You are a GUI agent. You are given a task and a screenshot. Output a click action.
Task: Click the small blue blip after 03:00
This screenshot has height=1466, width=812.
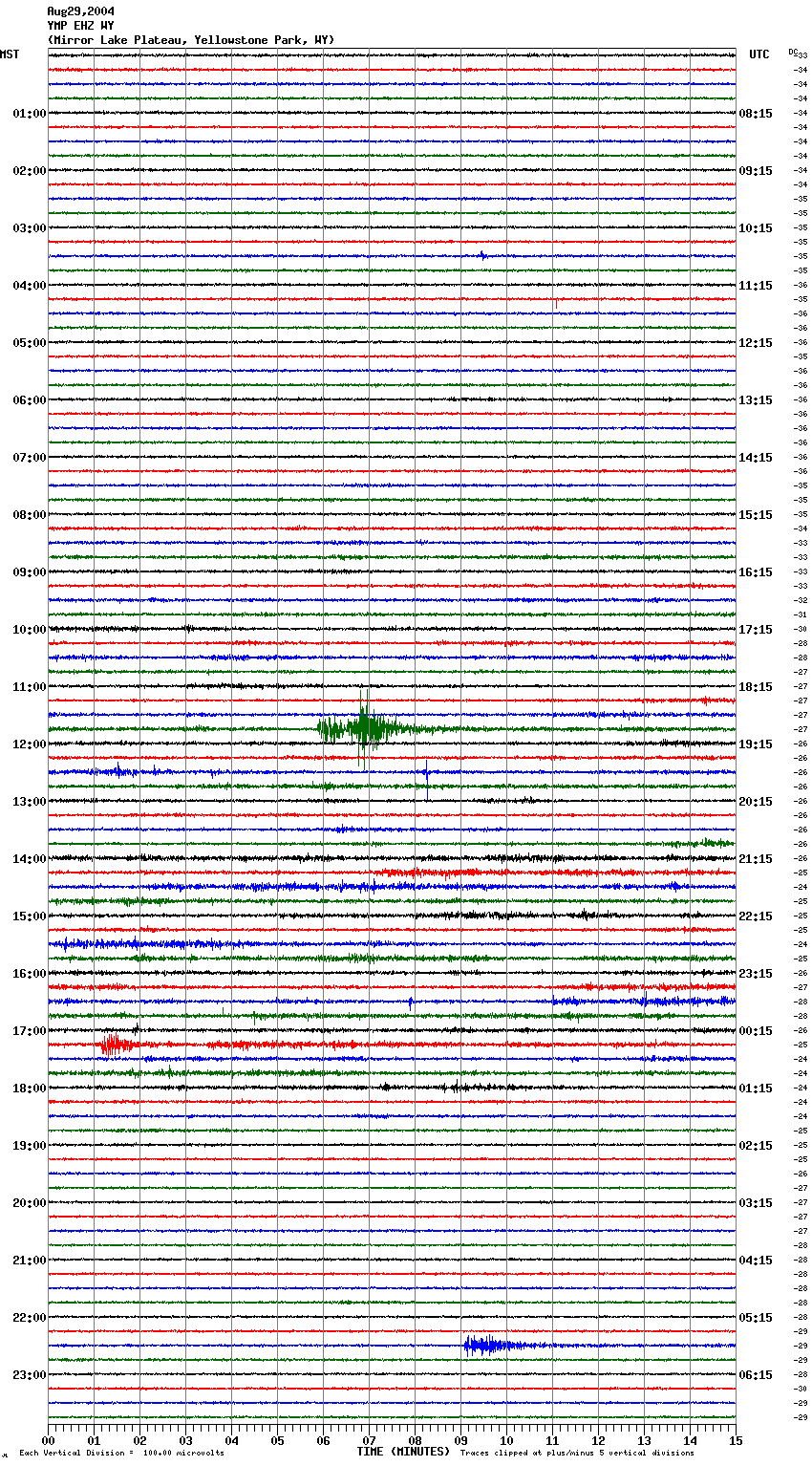tap(482, 255)
